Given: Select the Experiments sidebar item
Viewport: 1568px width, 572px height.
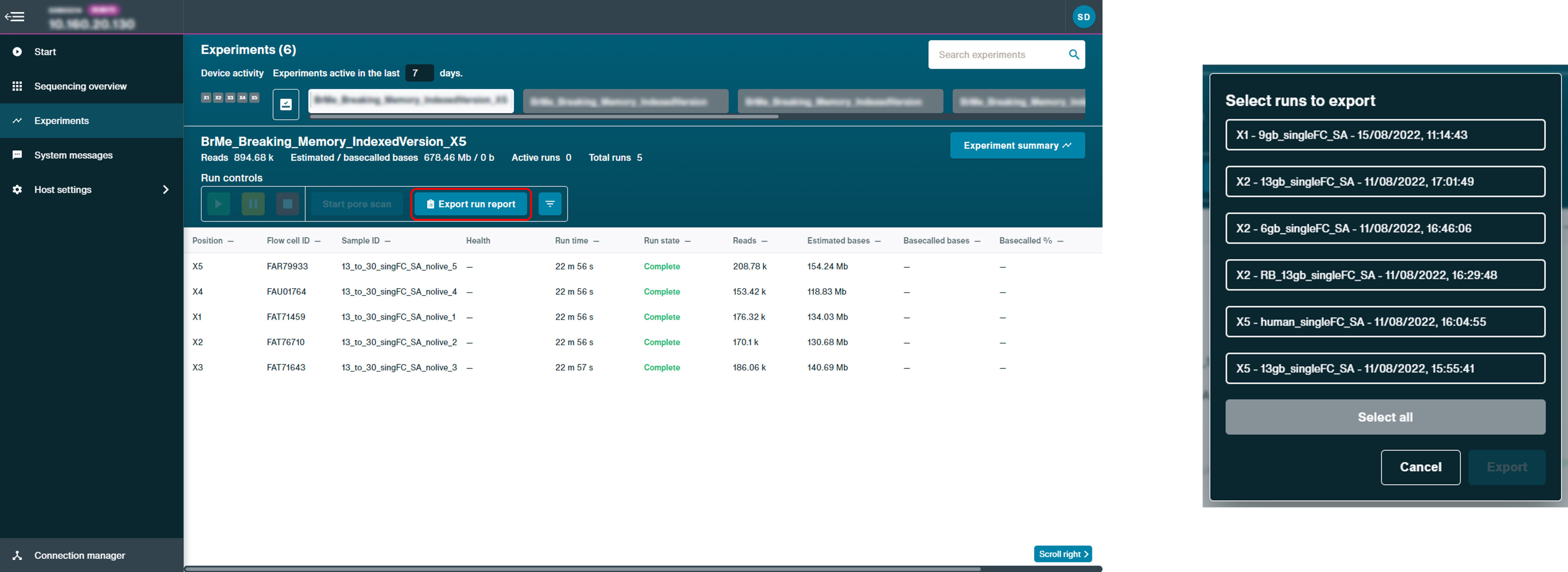Looking at the screenshot, I should click(91, 121).
